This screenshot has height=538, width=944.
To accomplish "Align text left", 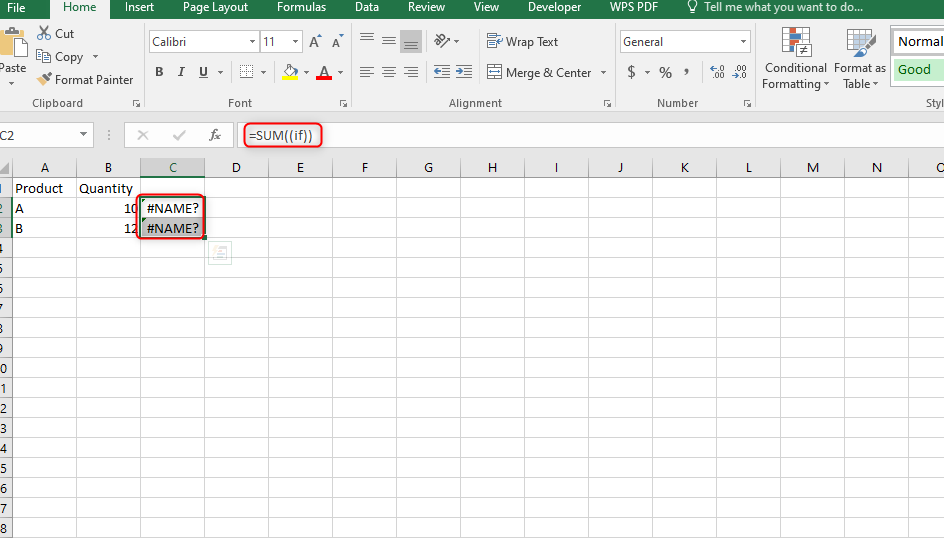I will (367, 72).
